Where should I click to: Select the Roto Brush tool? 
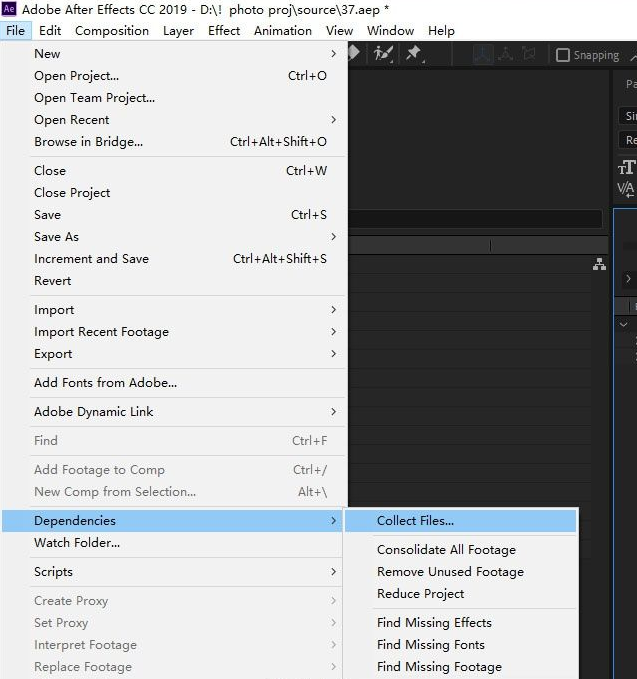click(383, 54)
